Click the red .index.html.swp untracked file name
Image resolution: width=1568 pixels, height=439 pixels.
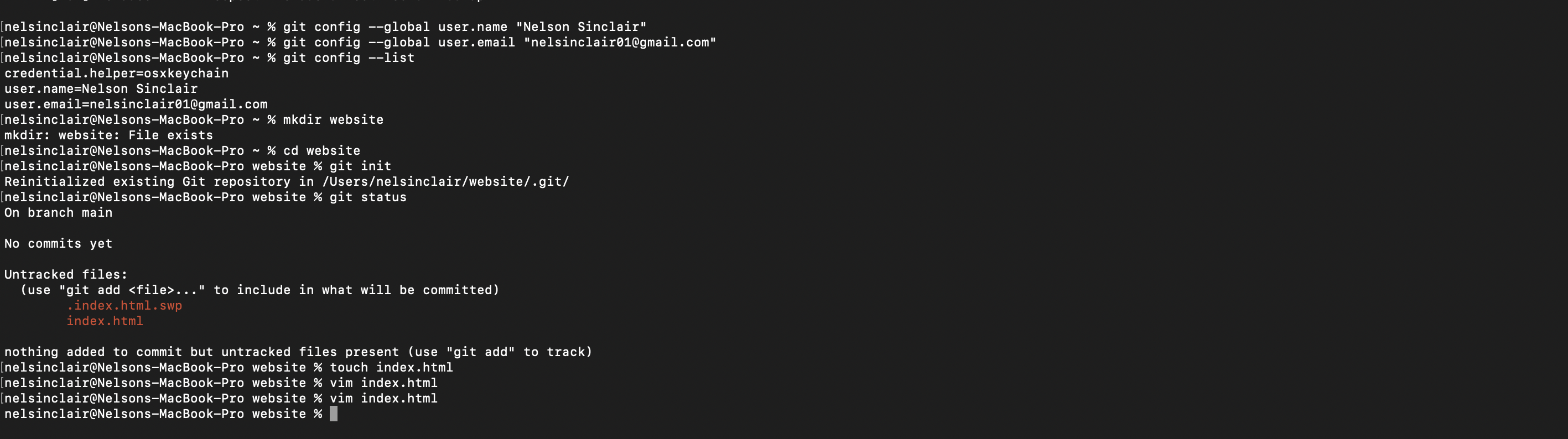click(124, 305)
